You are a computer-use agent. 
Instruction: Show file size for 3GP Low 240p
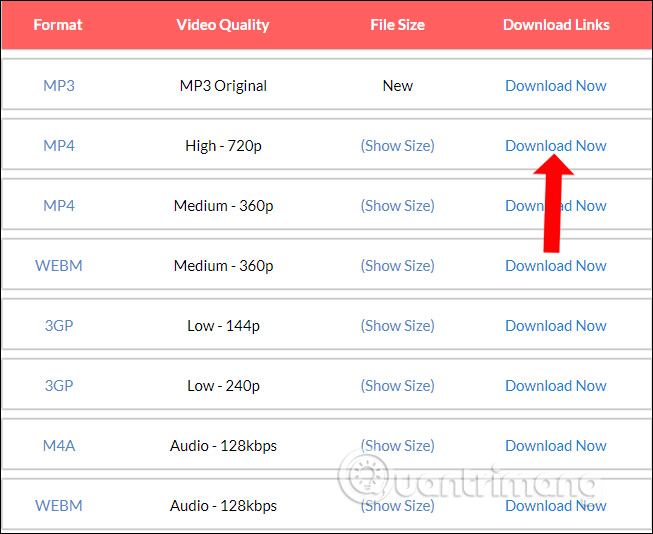(x=397, y=386)
